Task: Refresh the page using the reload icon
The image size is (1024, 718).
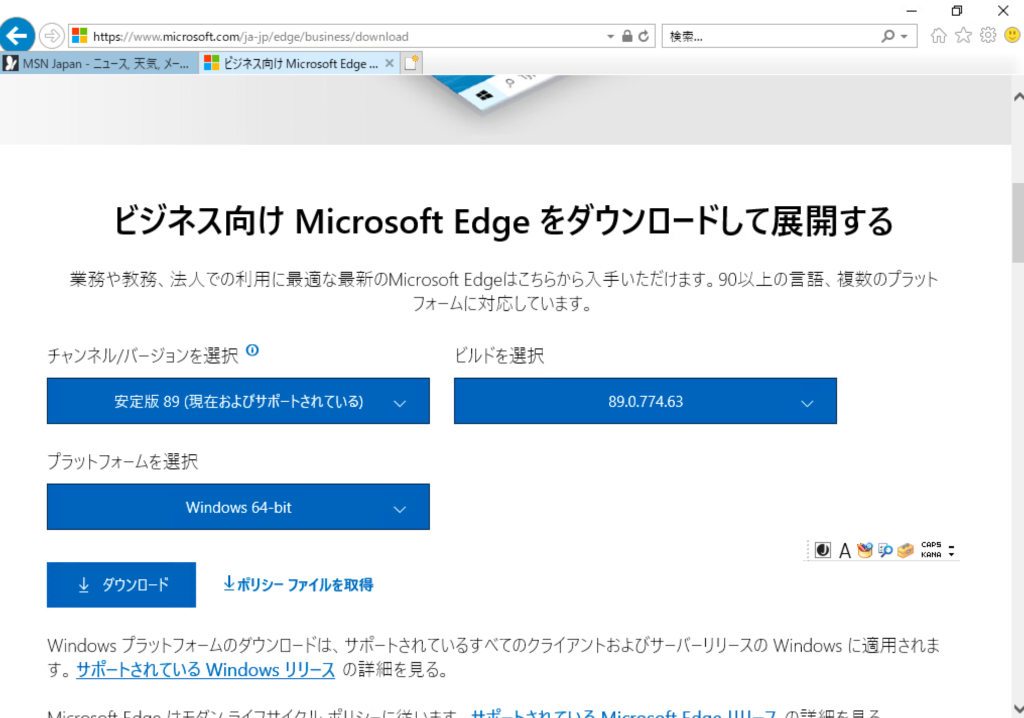Action: tap(645, 36)
